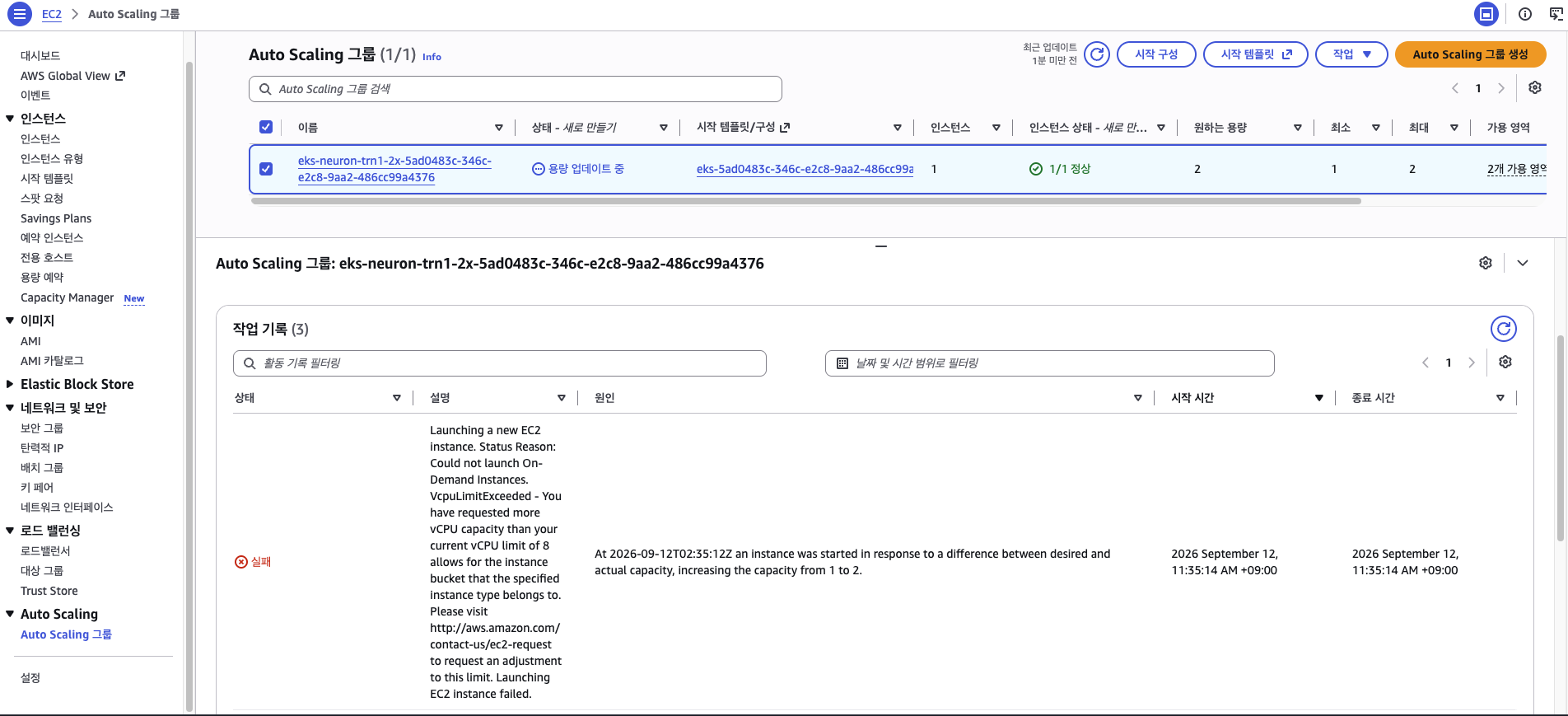Sort activity history by 종료 시간

1500,398
